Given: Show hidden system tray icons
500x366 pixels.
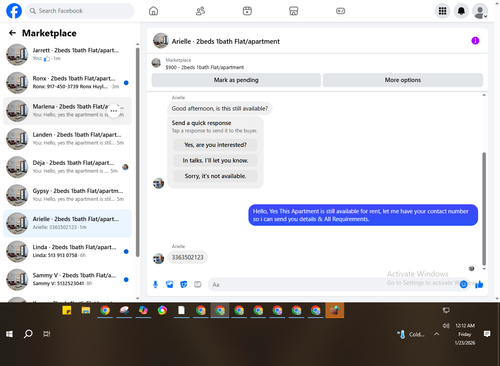Looking at the screenshot, I should click(x=437, y=334).
